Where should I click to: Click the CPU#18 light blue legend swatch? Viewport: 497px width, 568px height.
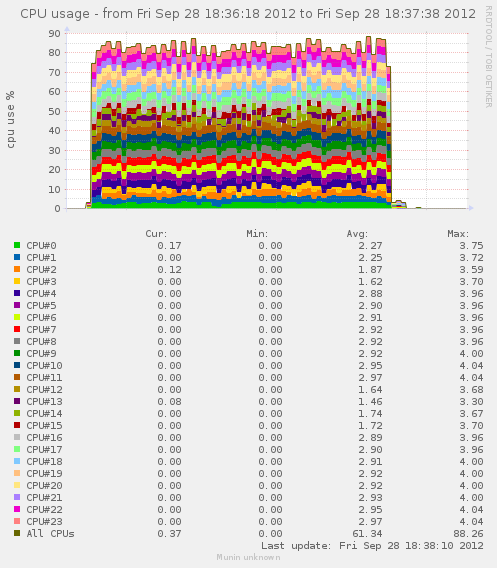17,461
